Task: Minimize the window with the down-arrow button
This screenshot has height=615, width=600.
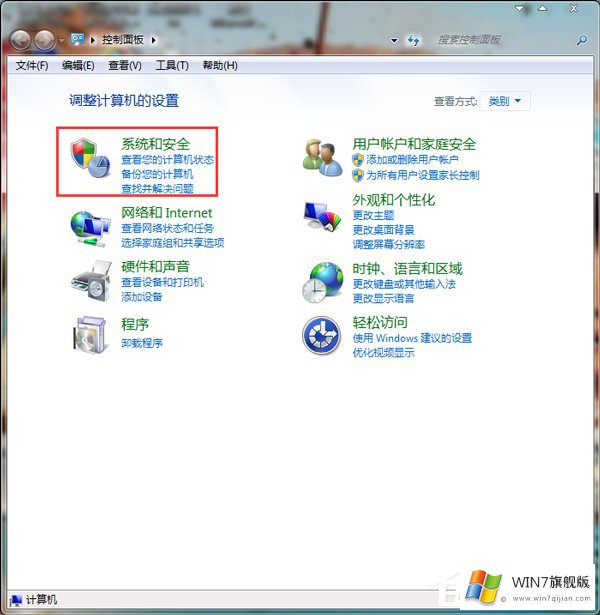Action: [520, 8]
